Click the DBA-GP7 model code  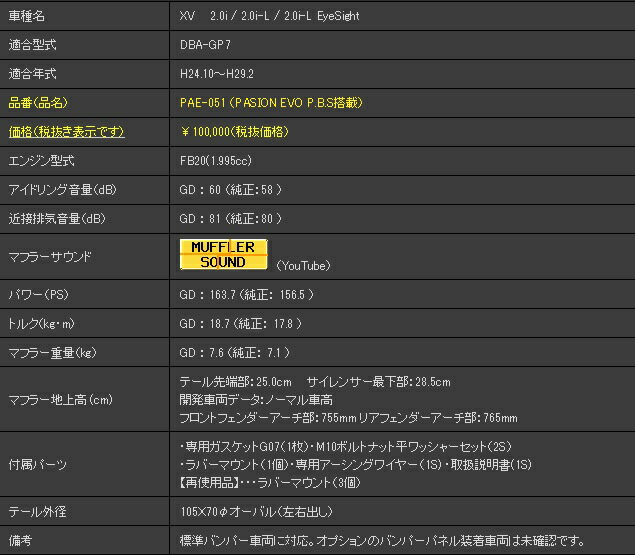[205, 45]
